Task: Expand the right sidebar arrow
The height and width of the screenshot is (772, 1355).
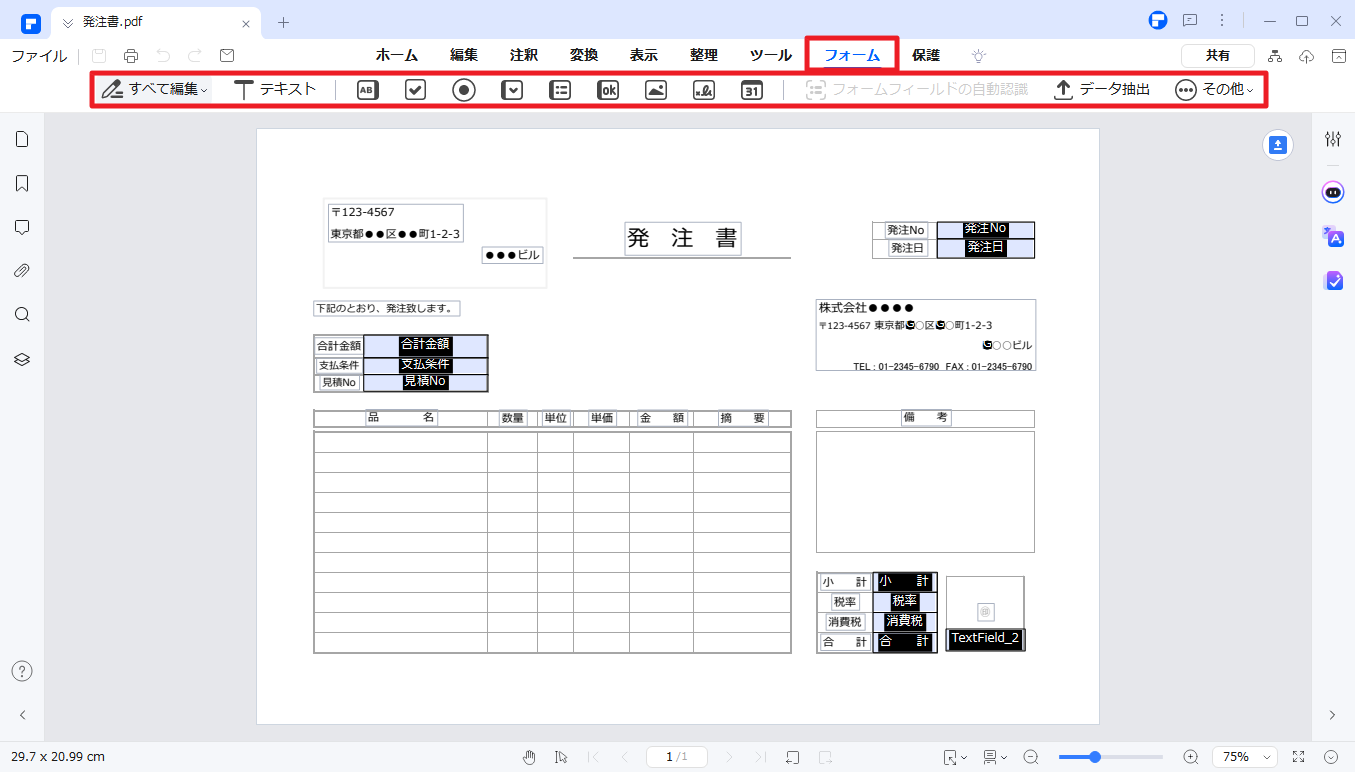Action: [1332, 715]
